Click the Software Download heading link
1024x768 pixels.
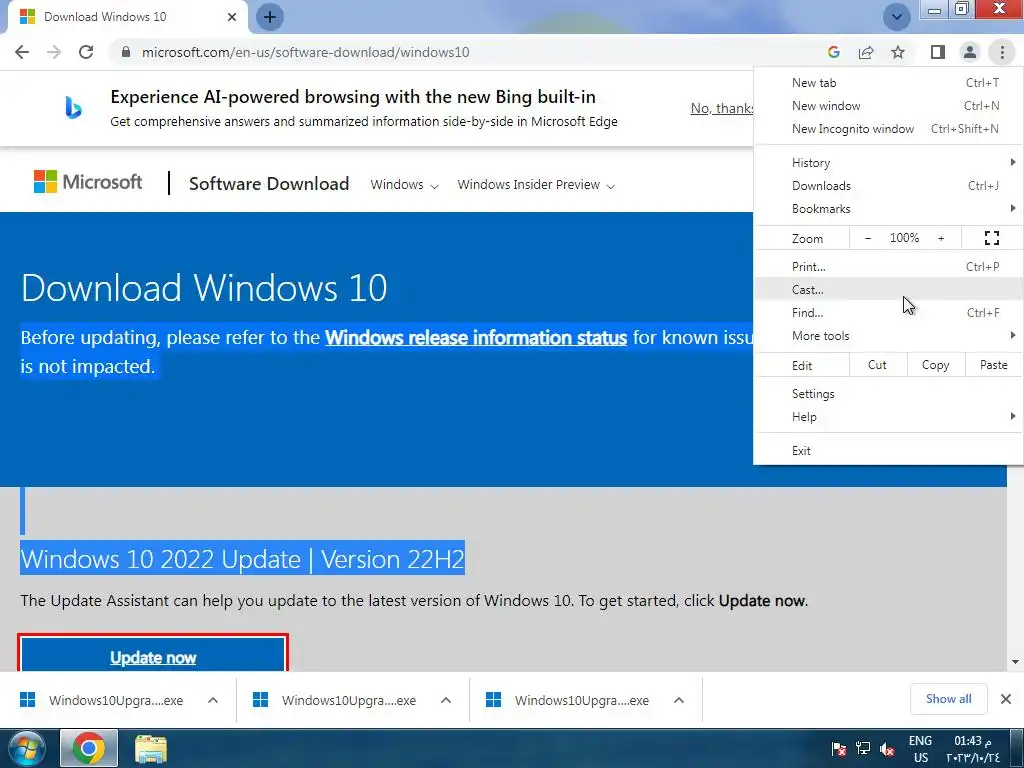tap(269, 184)
